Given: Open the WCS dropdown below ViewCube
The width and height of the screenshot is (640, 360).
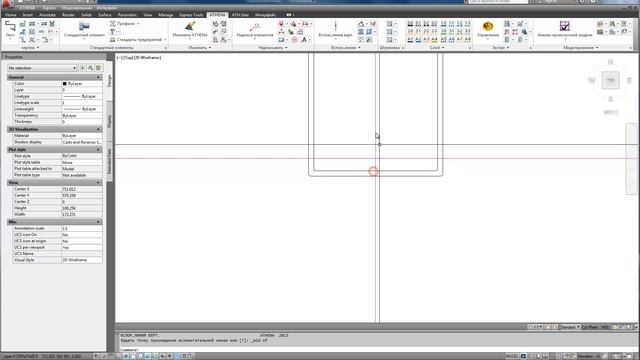Looking at the screenshot, I should tap(611, 112).
